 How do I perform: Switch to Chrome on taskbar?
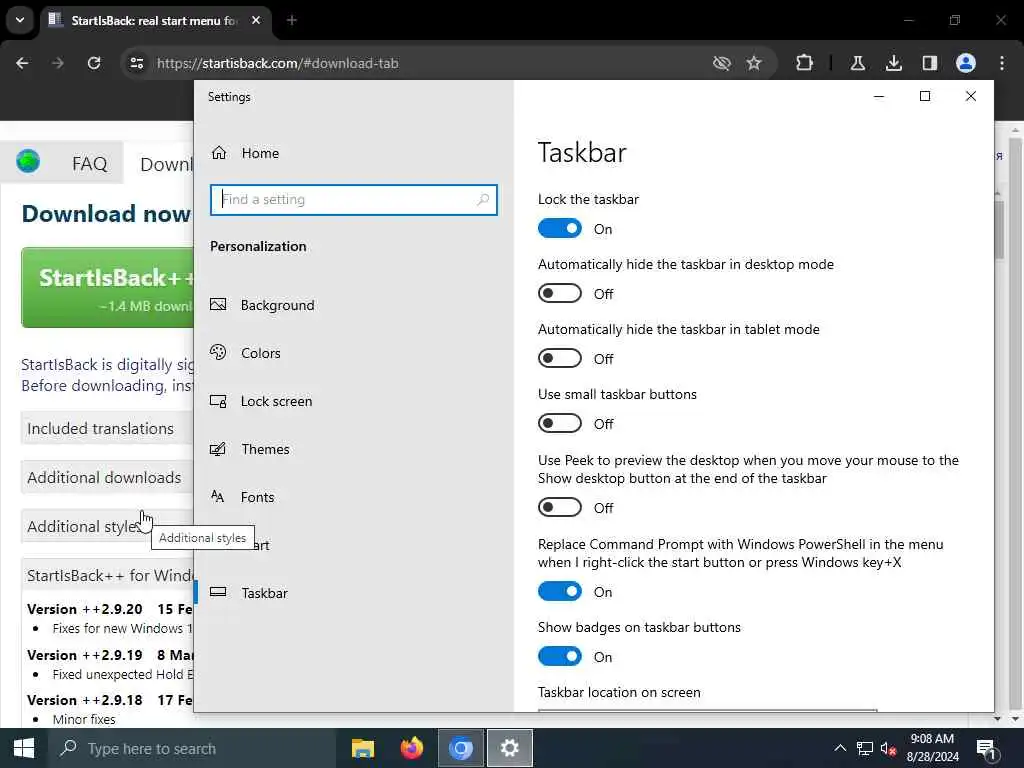[x=460, y=748]
